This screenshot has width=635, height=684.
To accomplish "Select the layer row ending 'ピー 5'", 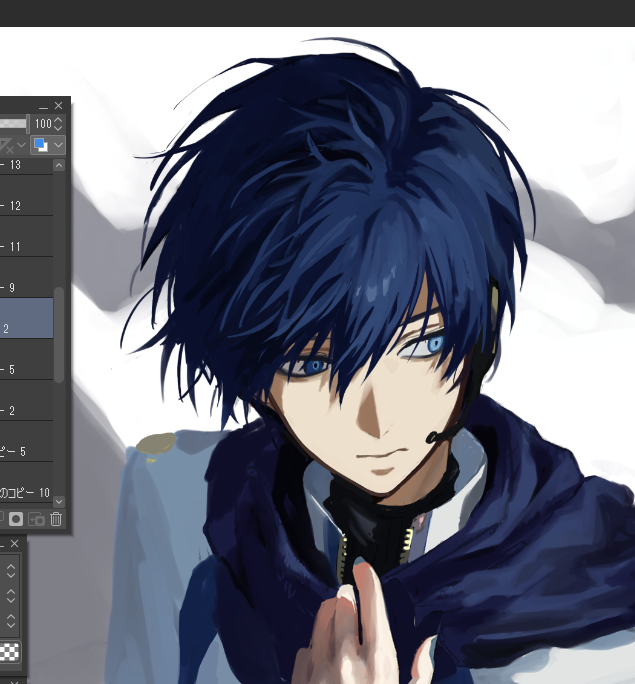I will pyautogui.click(x=26, y=441).
